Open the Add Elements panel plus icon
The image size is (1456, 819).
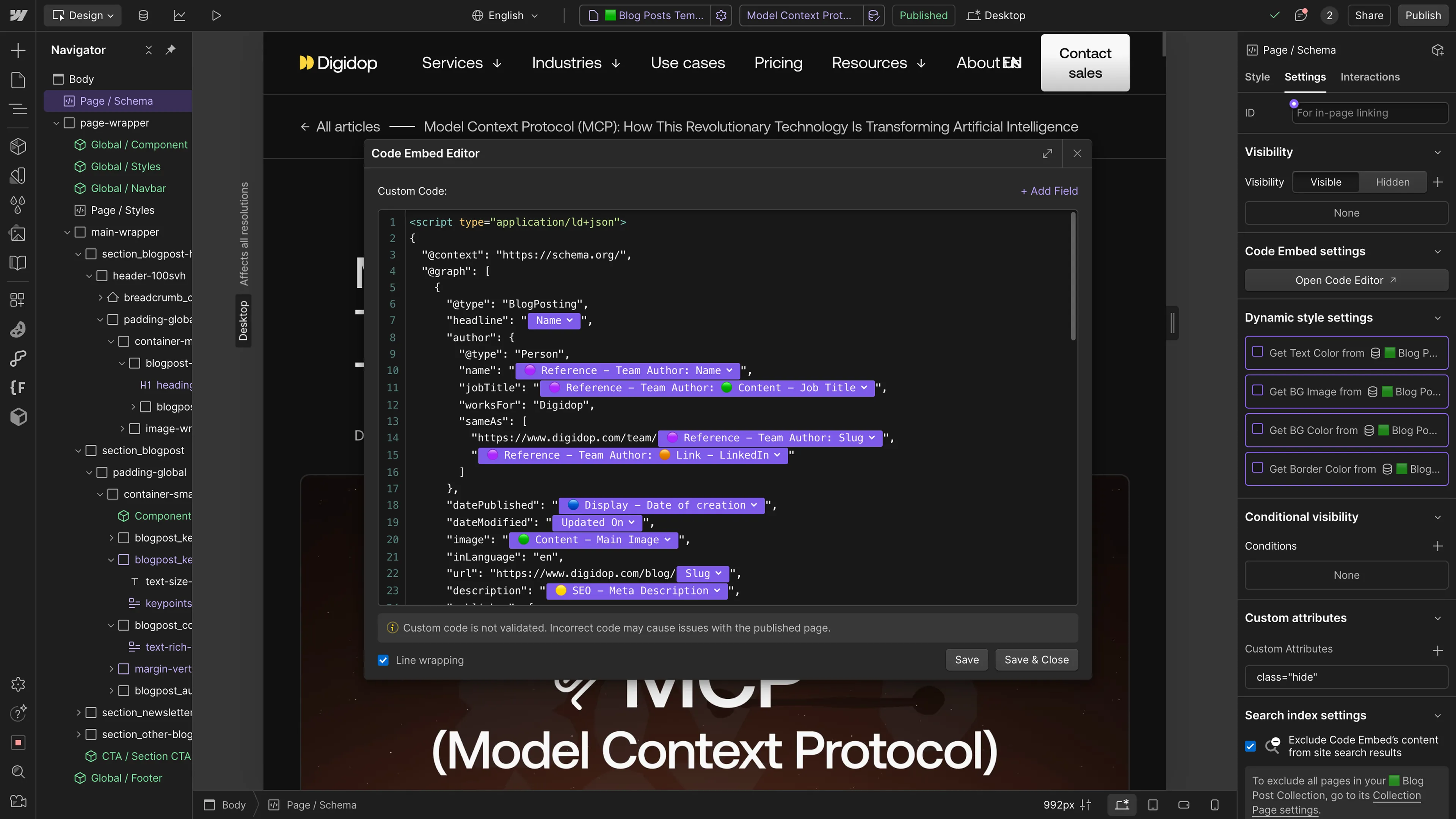[18, 50]
